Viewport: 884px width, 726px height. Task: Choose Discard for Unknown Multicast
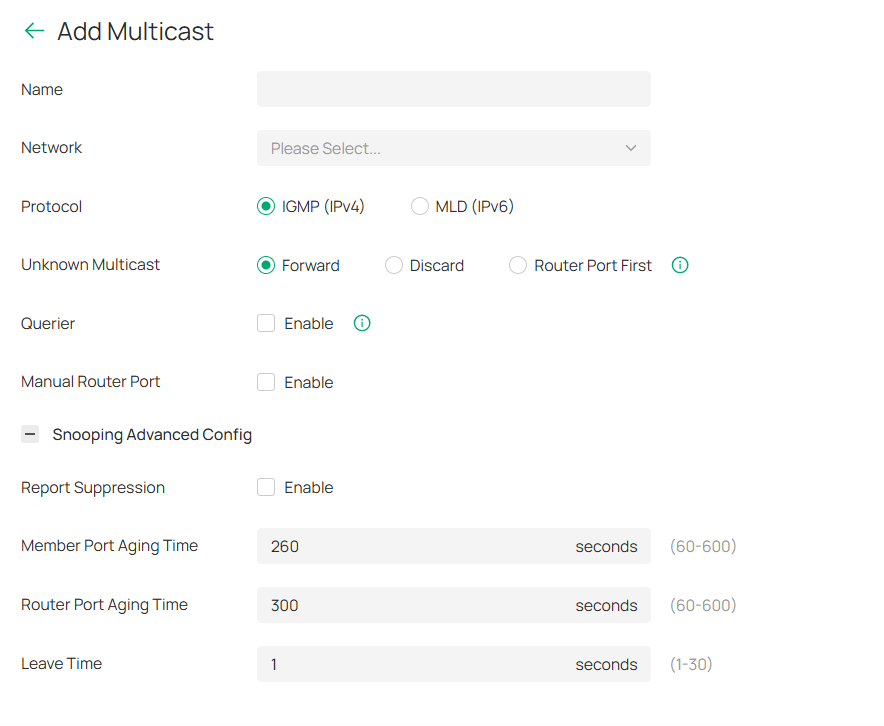(393, 265)
